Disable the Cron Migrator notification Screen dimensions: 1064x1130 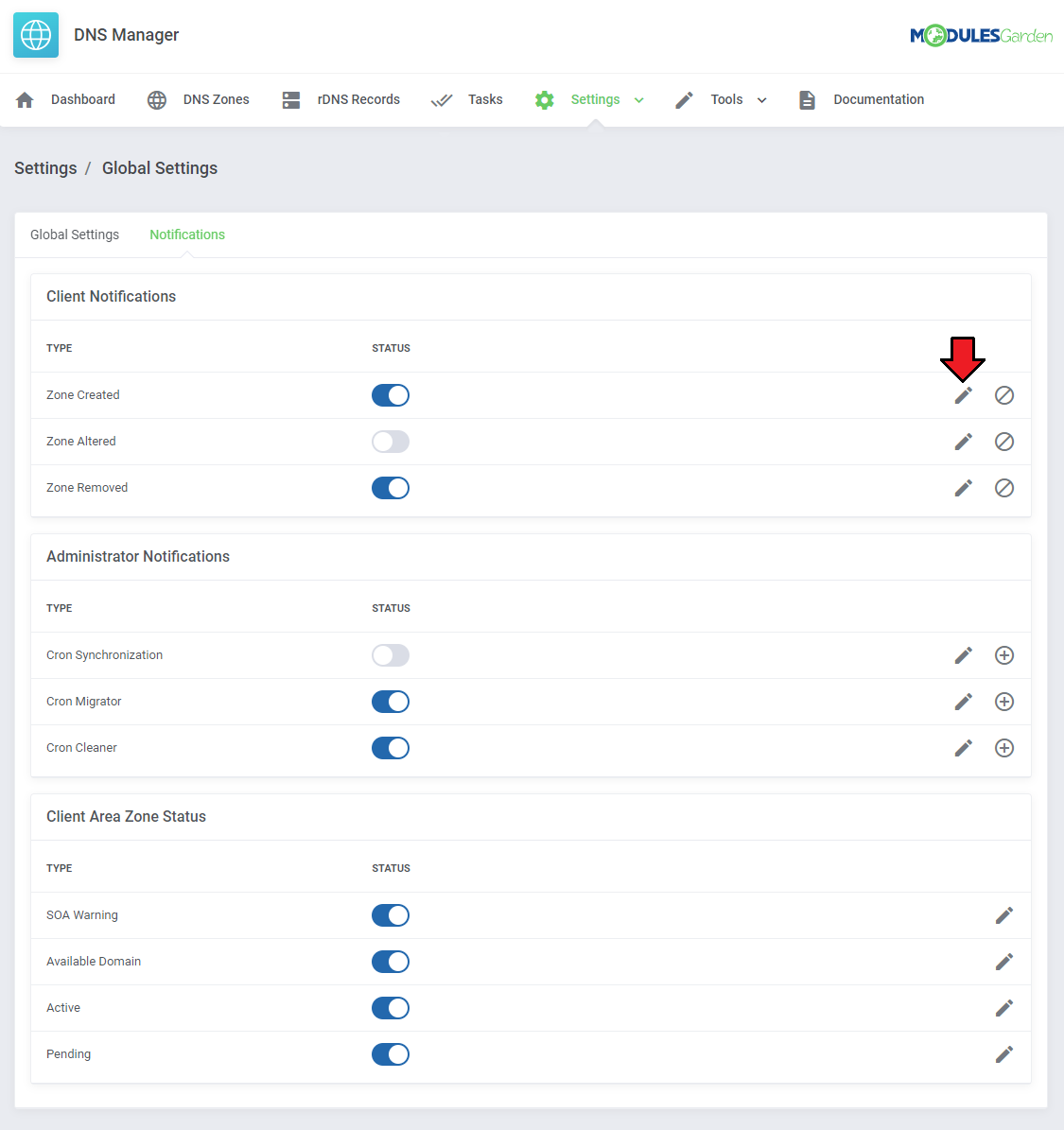coord(391,702)
